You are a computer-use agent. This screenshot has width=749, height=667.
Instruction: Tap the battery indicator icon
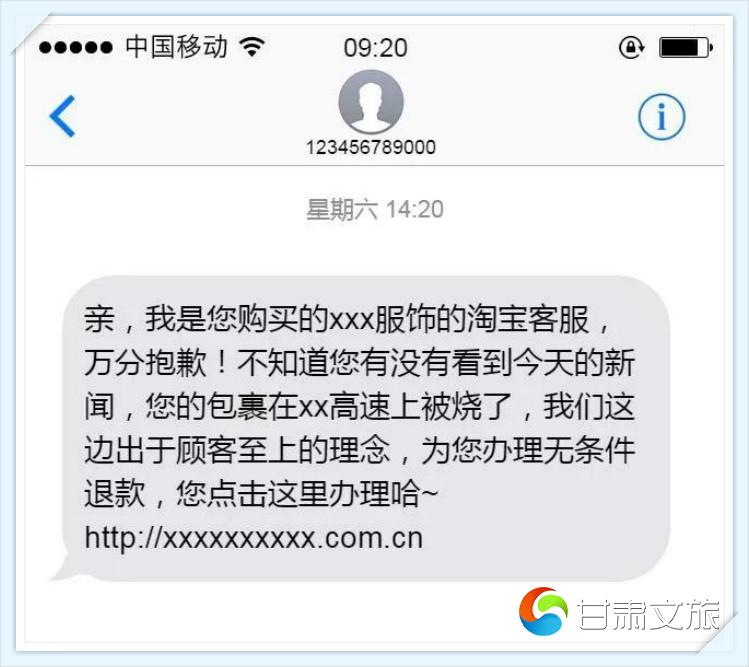tap(686, 47)
